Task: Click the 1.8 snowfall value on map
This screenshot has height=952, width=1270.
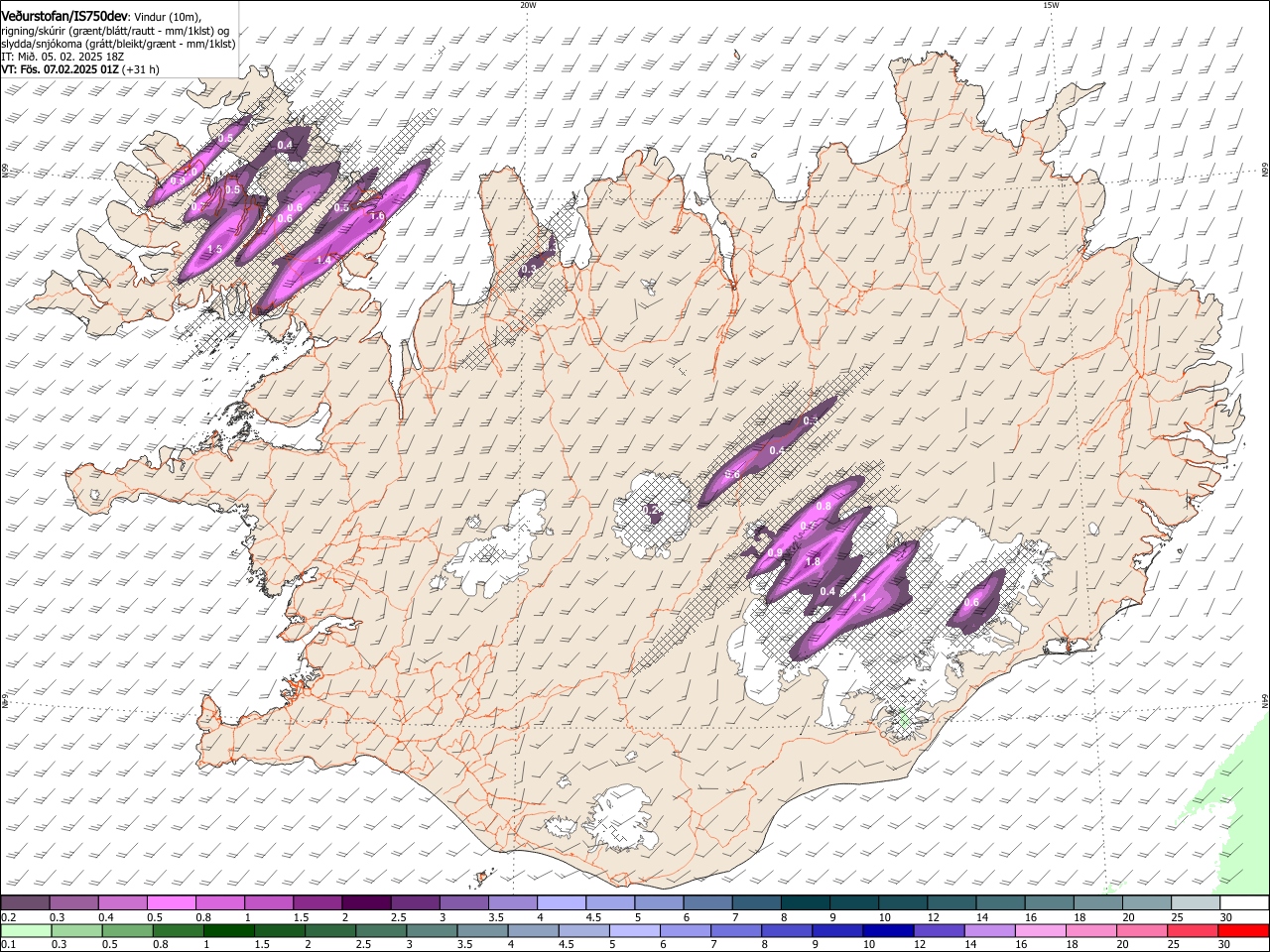Action: [813, 562]
